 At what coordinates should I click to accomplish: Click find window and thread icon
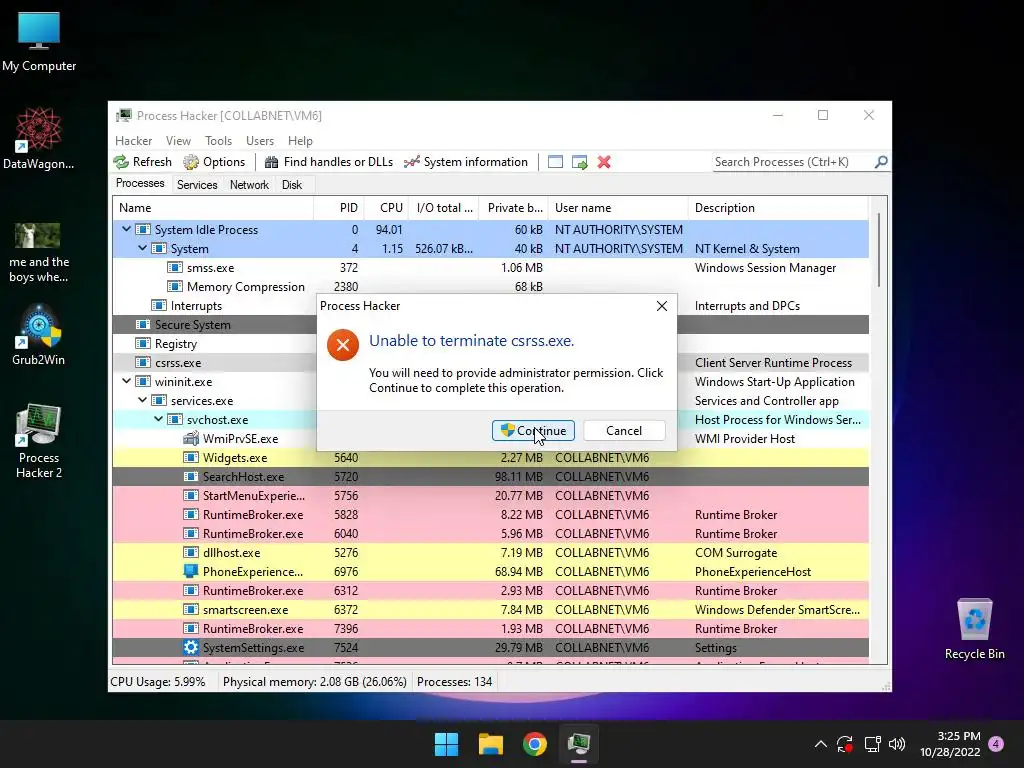[579, 162]
